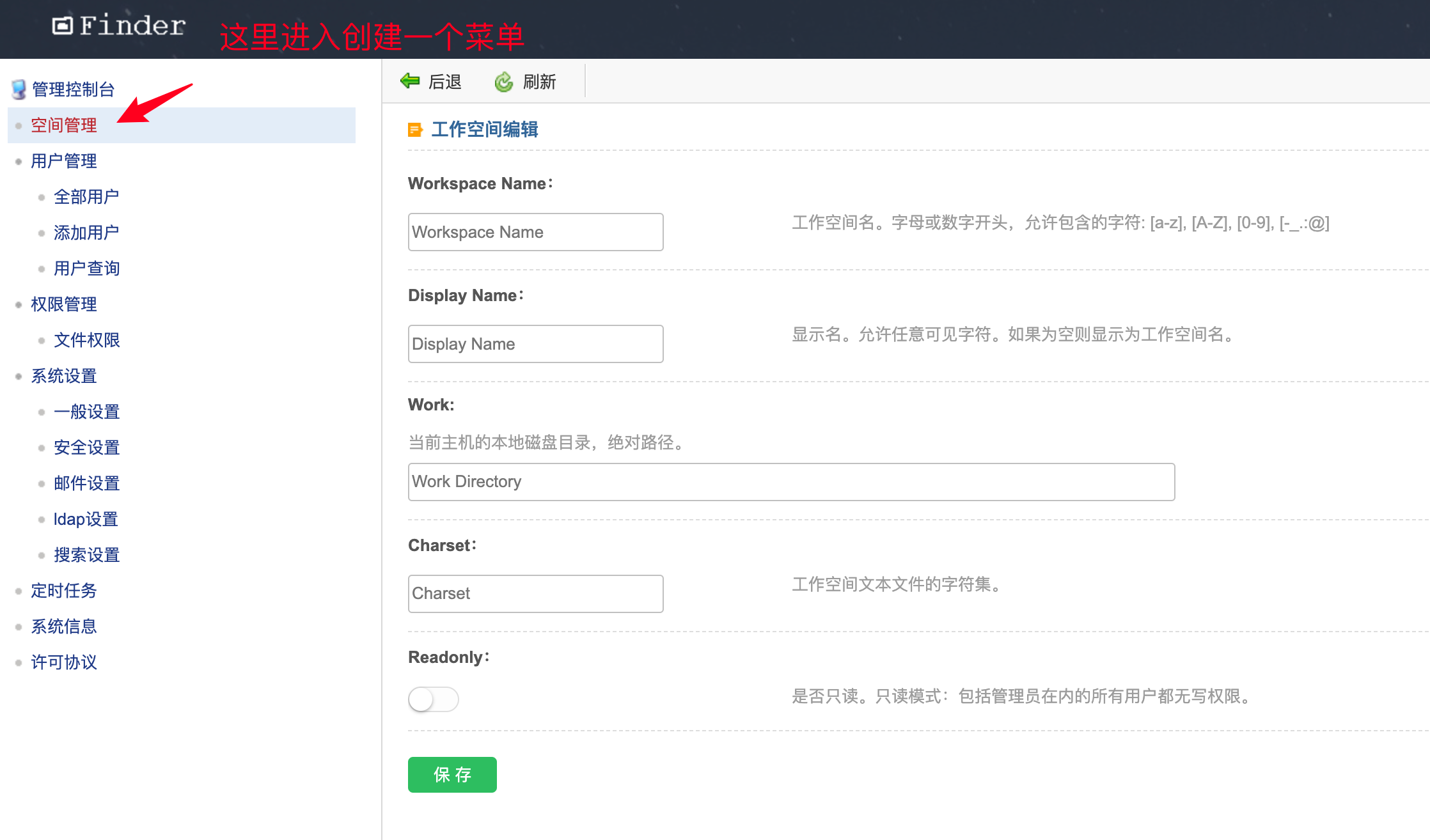The height and width of the screenshot is (840, 1430).
Task: Click the orange workspace edit heading icon
Action: (x=415, y=130)
